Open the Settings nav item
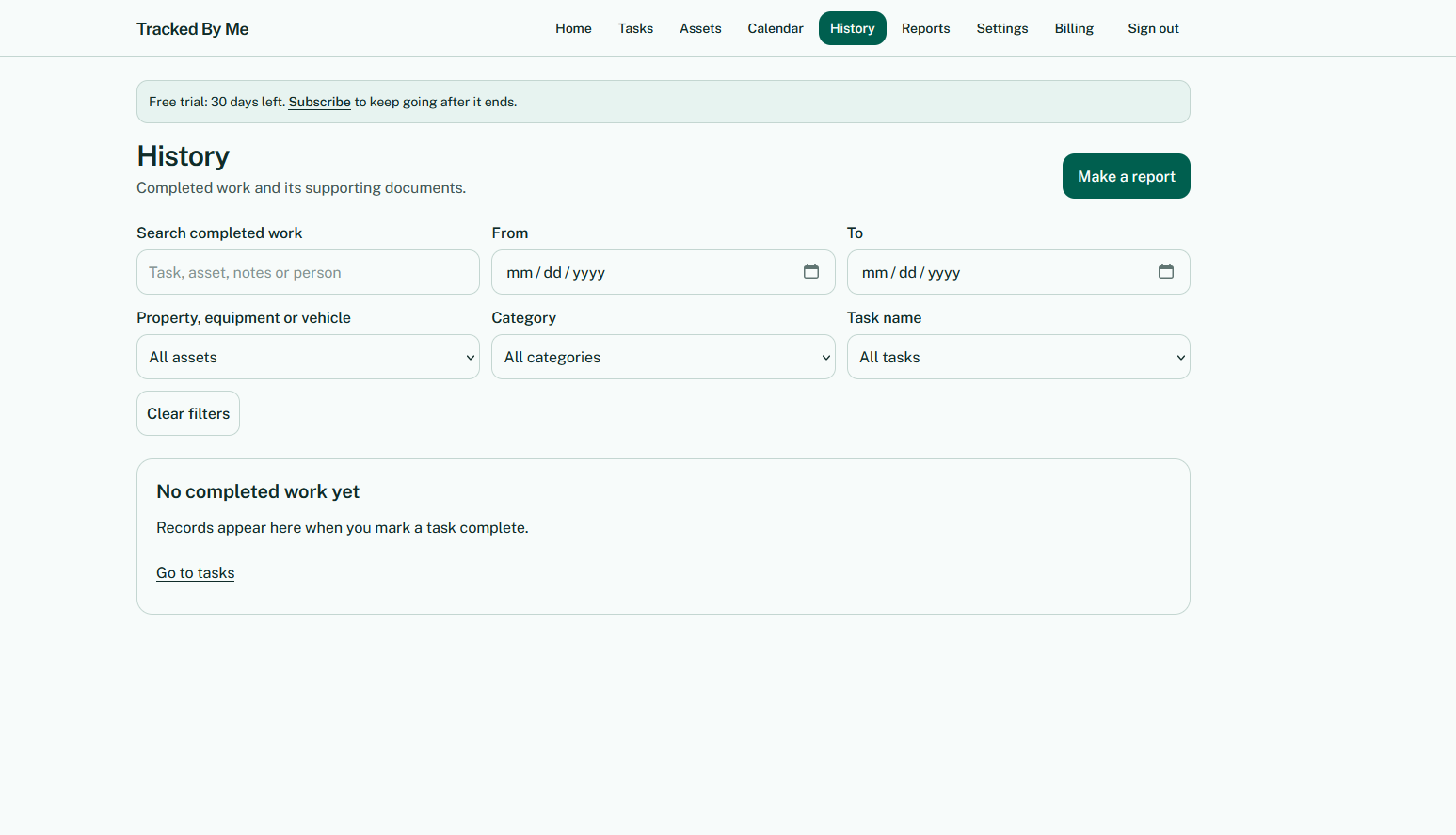 coord(1002,28)
